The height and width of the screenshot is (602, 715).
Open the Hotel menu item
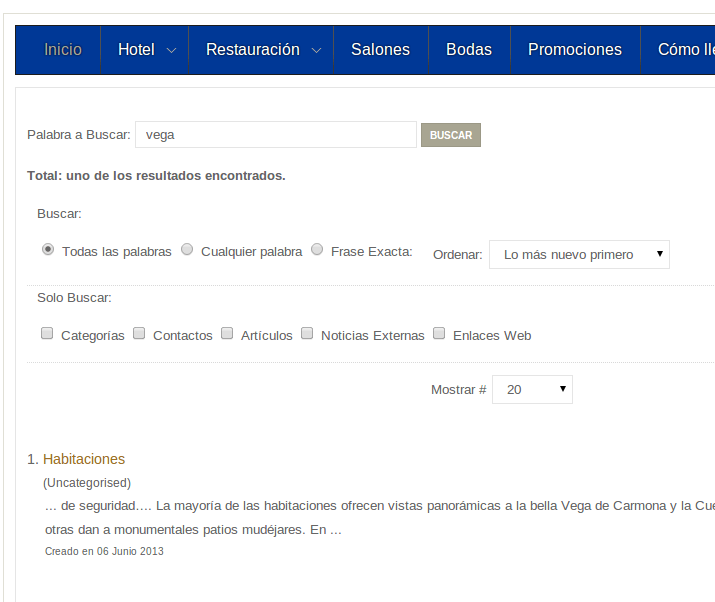pos(136,49)
